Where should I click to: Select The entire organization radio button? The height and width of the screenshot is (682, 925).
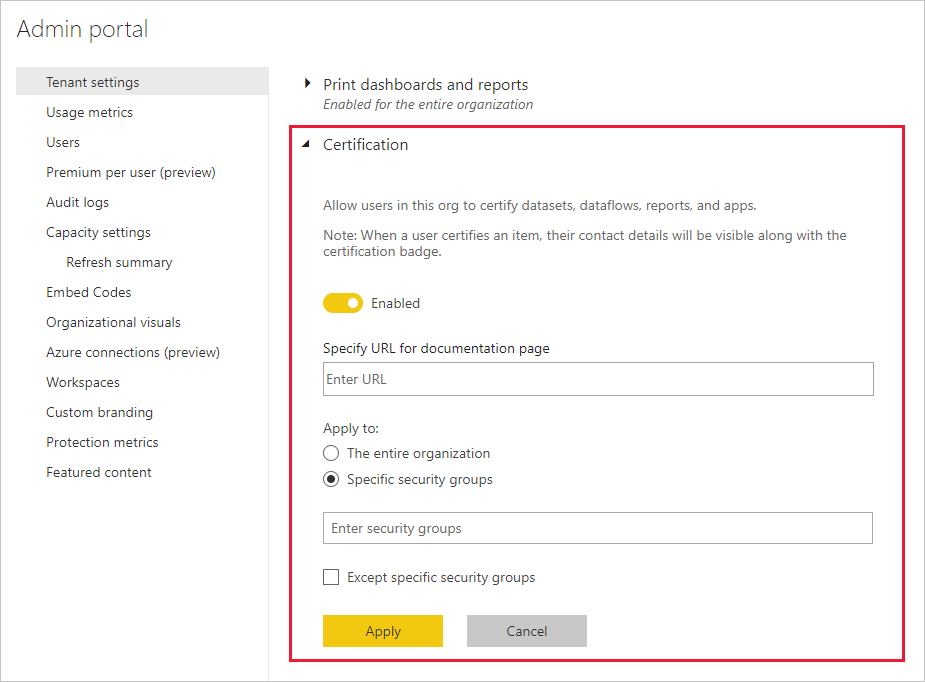tap(331, 453)
